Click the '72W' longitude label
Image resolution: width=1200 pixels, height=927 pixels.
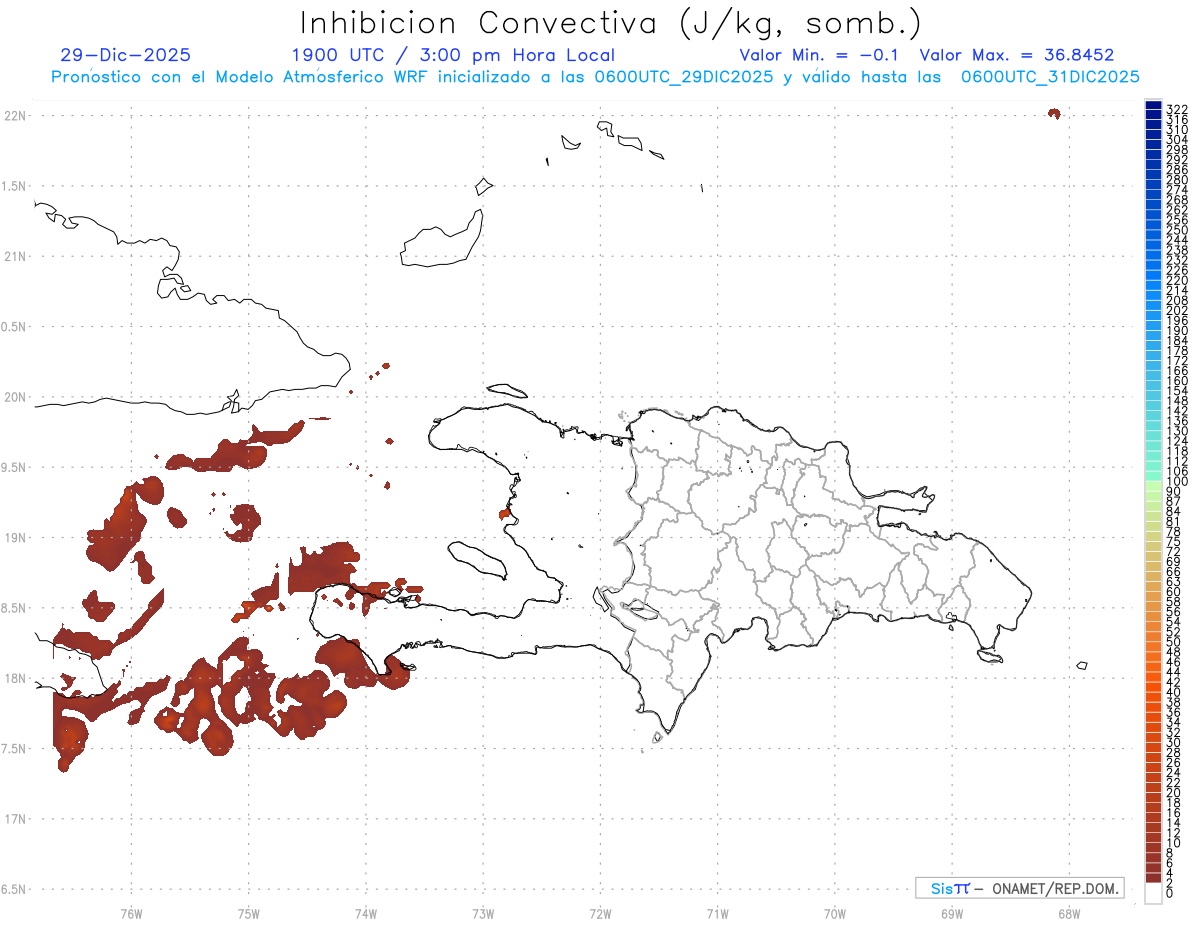pos(600,913)
